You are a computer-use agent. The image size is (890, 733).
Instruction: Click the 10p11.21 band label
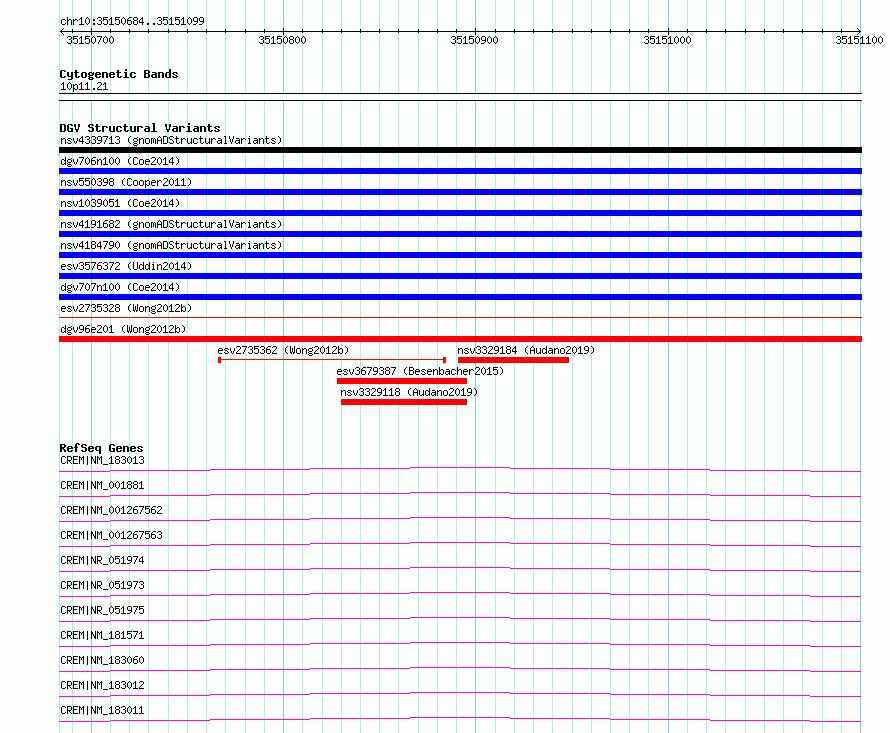tap(84, 86)
